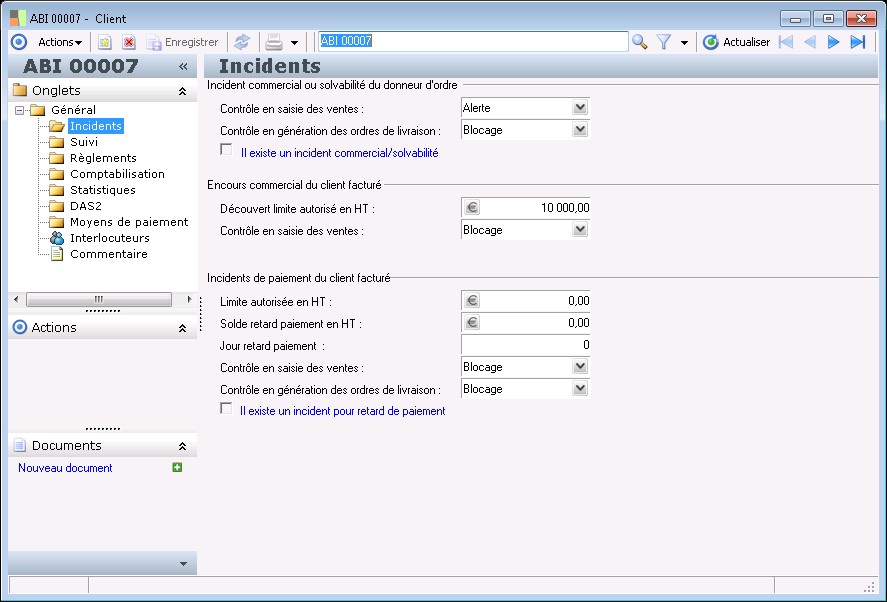Go to first record arrow

pyautogui.click(x=786, y=42)
